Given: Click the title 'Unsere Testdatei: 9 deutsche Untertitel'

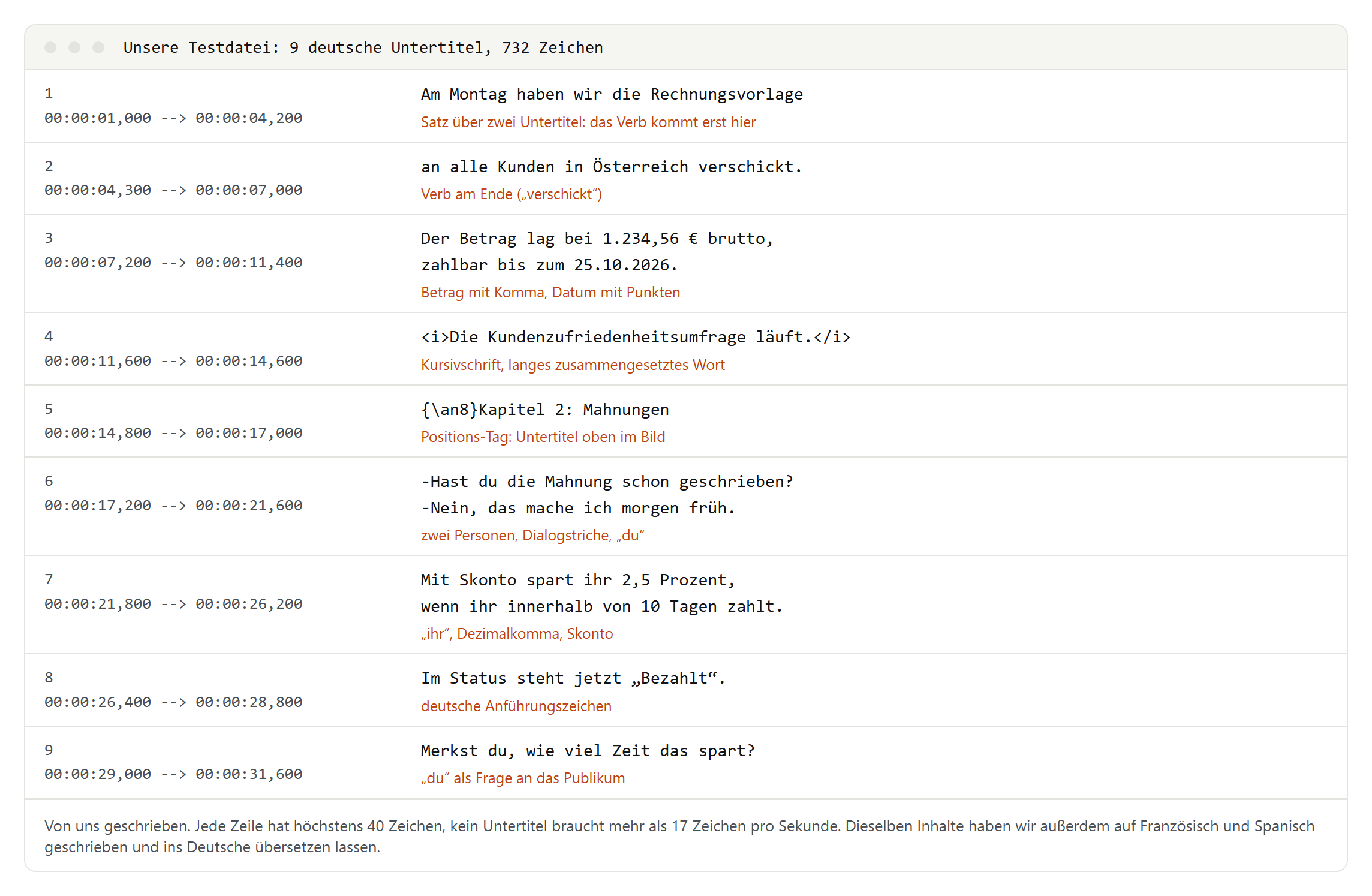Looking at the screenshot, I should pyautogui.click(x=307, y=47).
